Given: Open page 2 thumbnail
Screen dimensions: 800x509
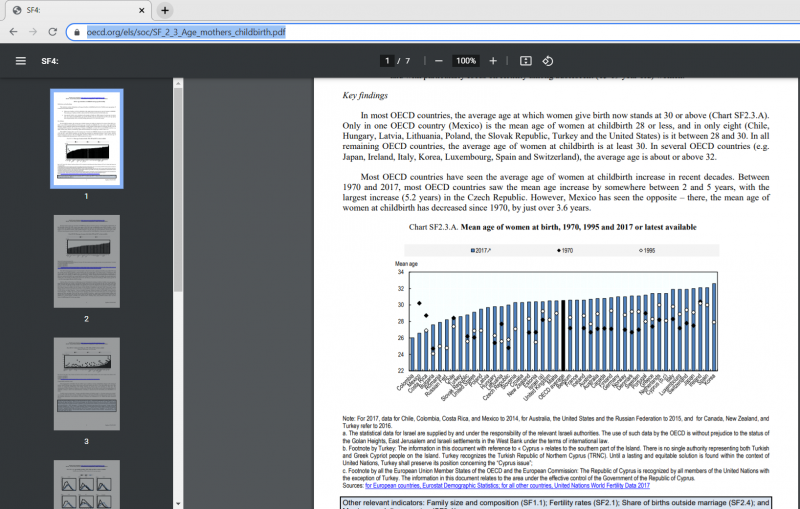Looking at the screenshot, I should click(87, 261).
